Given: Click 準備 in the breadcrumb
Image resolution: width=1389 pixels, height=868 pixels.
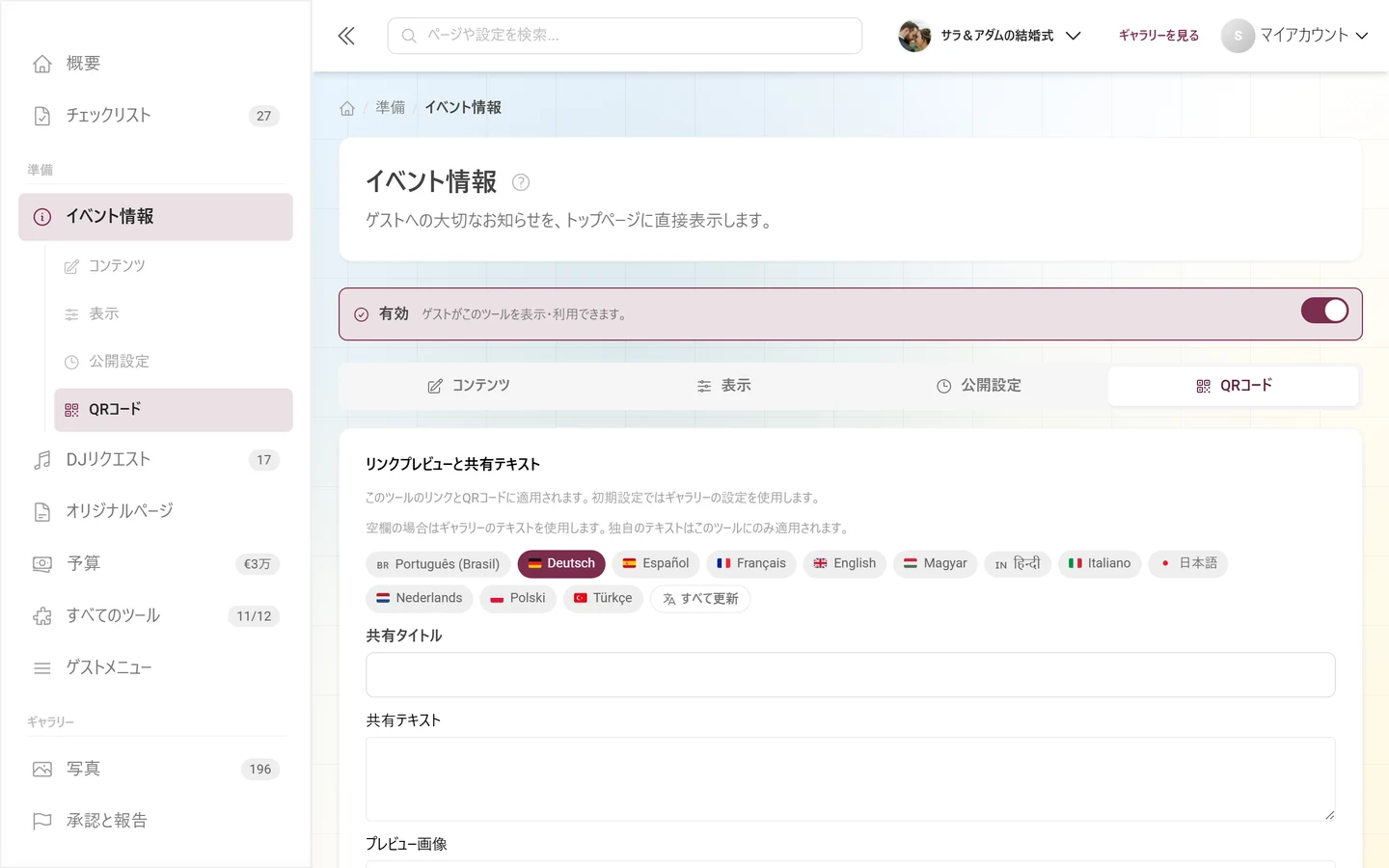Looking at the screenshot, I should click(391, 108).
